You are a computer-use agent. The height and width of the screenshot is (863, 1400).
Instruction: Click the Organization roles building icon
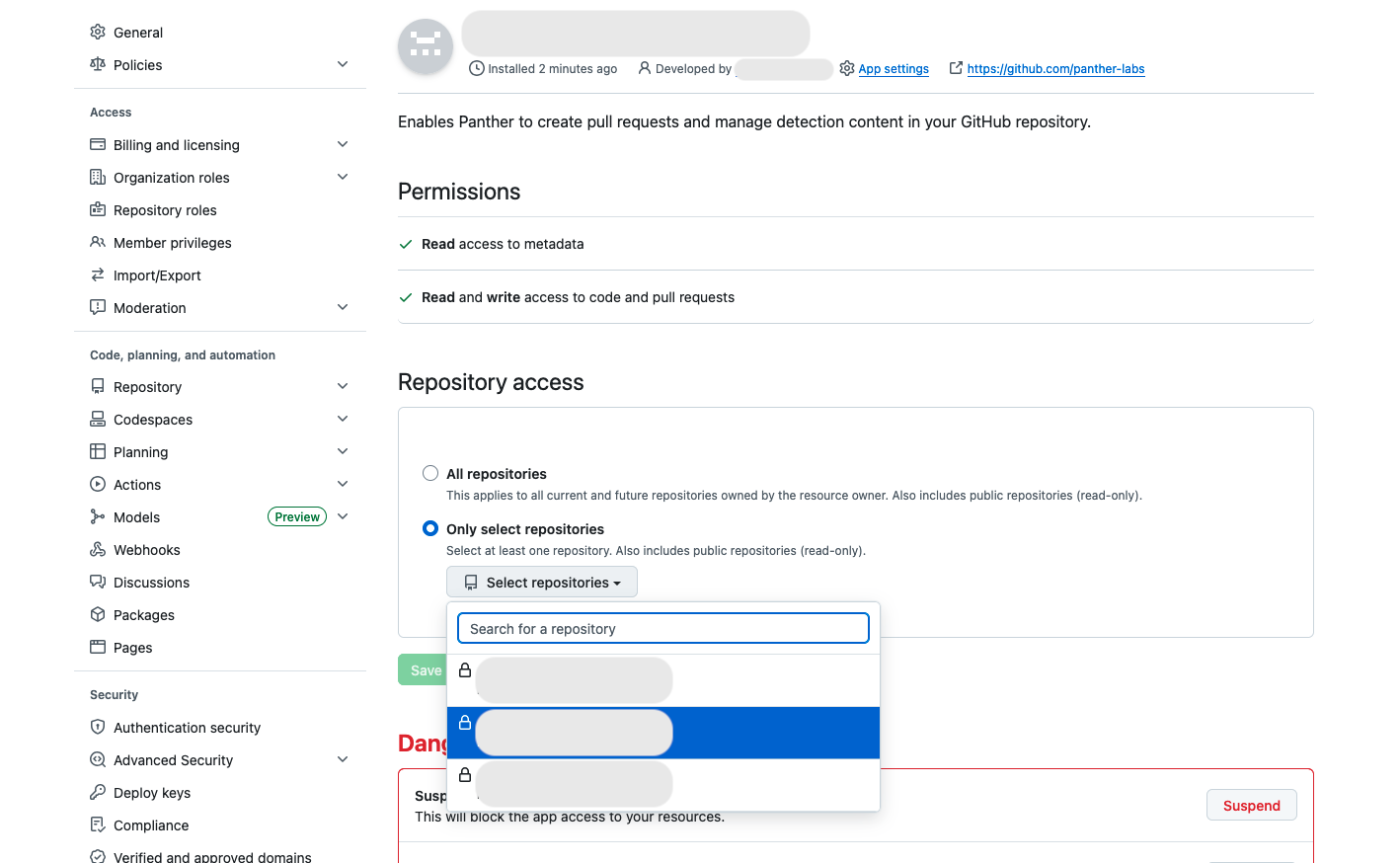[x=98, y=177]
